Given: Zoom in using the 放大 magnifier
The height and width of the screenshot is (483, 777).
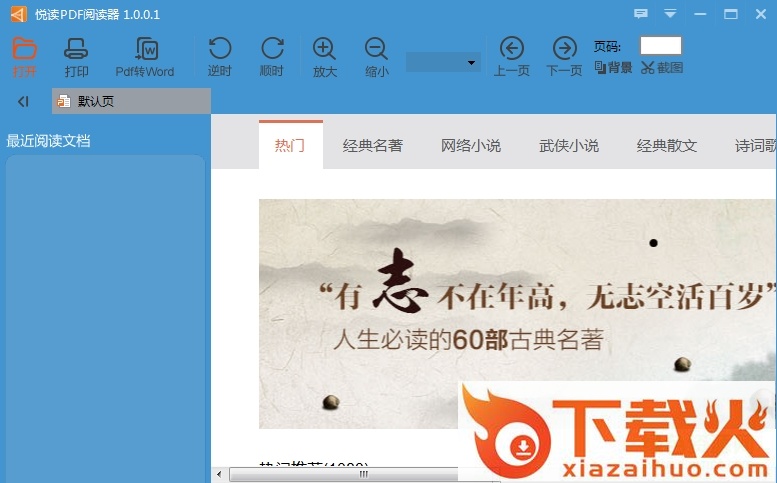Looking at the screenshot, I should coord(325,56).
